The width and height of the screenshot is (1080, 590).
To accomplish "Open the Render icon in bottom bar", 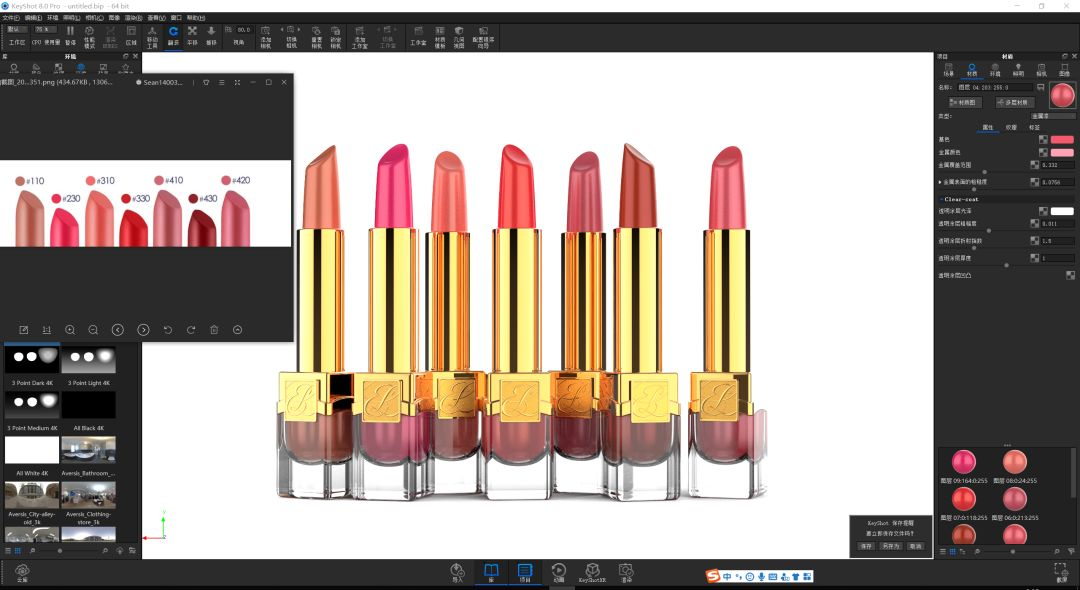I will click(625, 570).
